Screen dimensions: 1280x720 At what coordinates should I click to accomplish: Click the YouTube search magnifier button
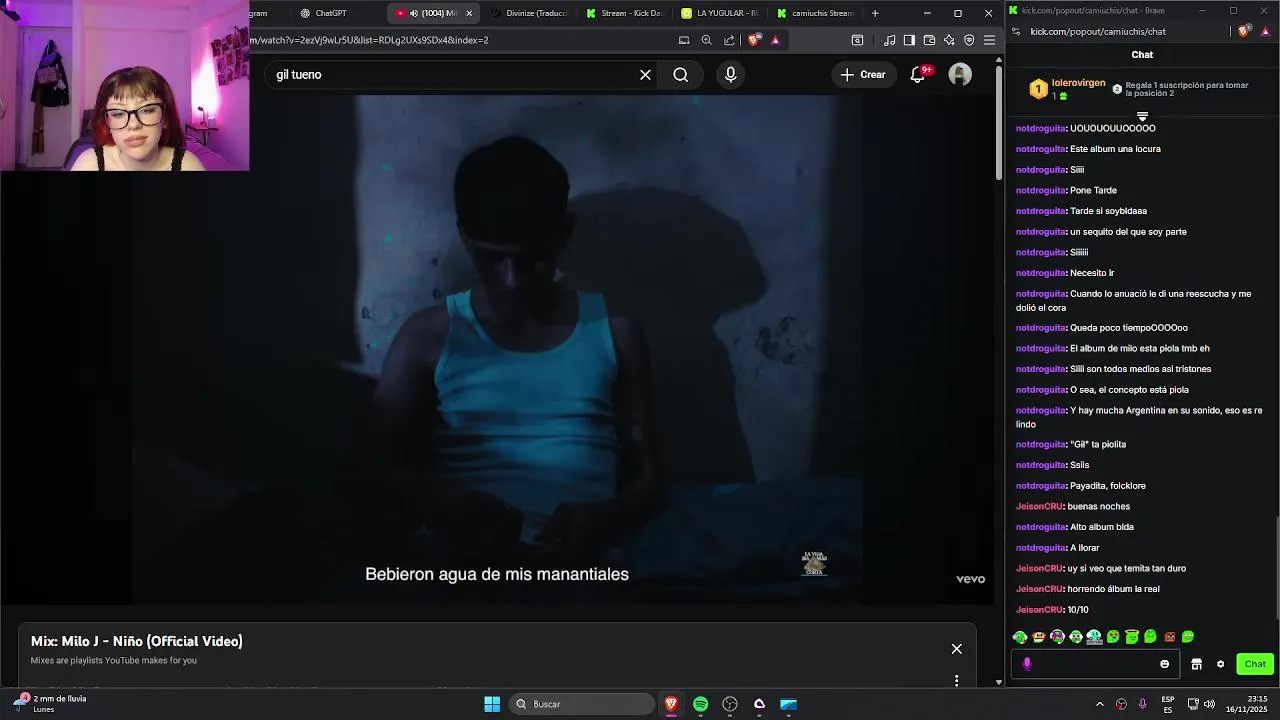[x=681, y=75]
